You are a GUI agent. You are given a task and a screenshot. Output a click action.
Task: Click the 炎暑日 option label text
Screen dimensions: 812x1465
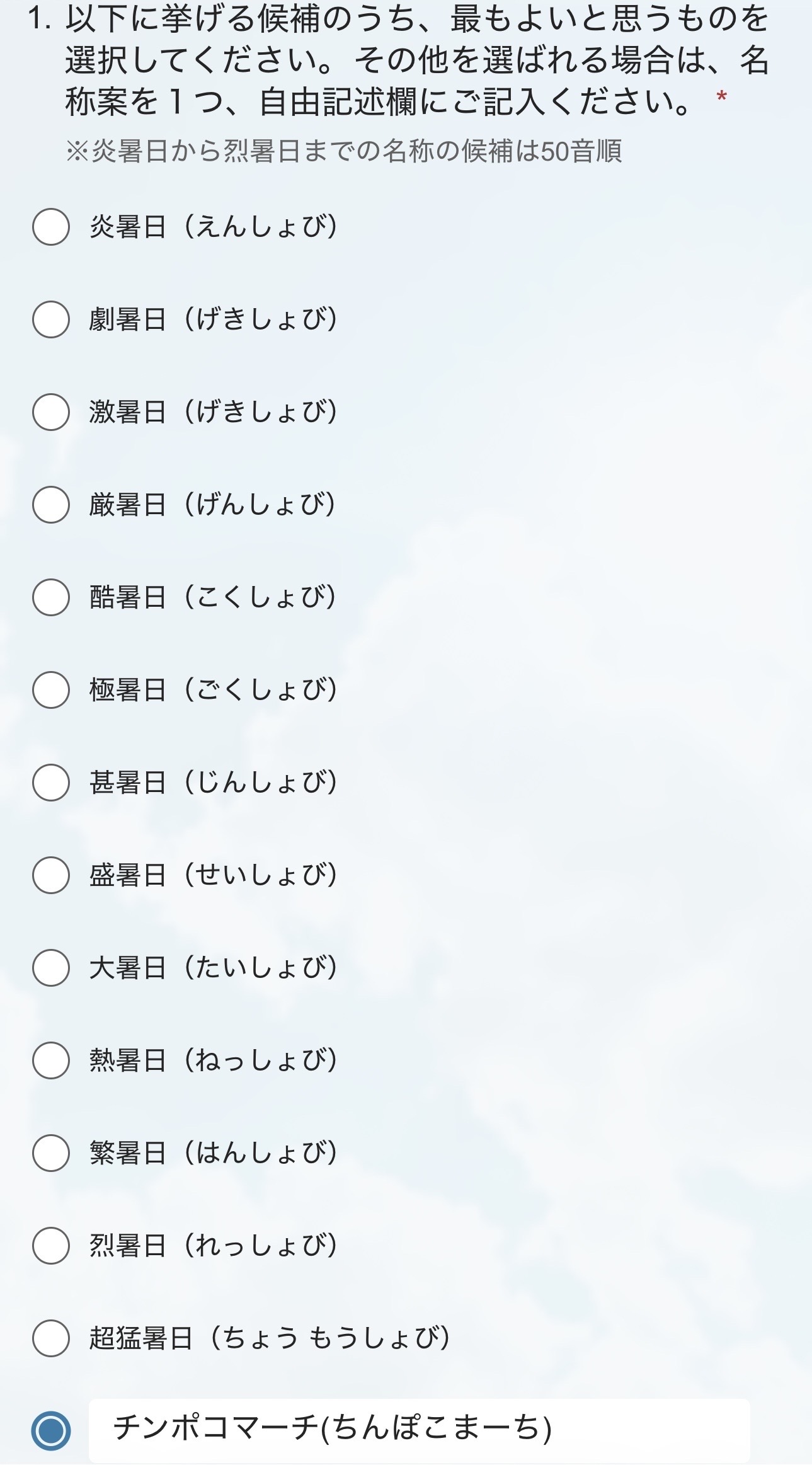pyautogui.click(x=213, y=227)
